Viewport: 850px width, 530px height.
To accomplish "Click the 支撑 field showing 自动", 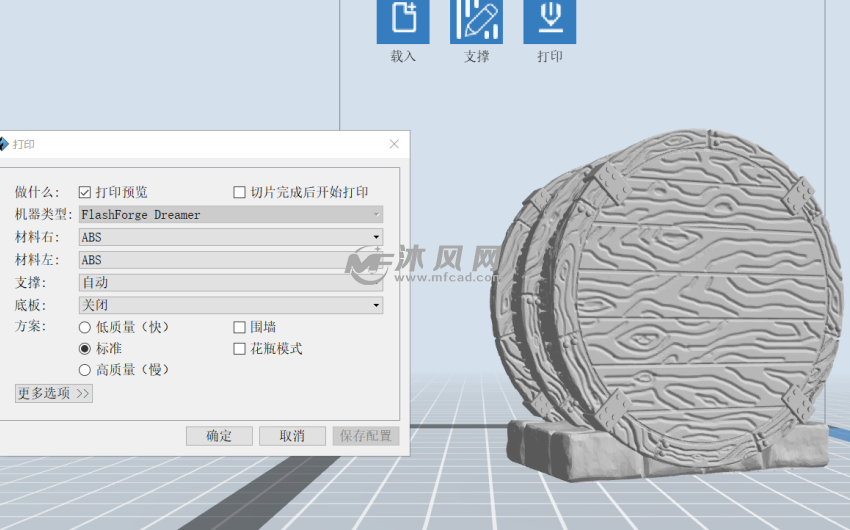I will click(x=230, y=283).
